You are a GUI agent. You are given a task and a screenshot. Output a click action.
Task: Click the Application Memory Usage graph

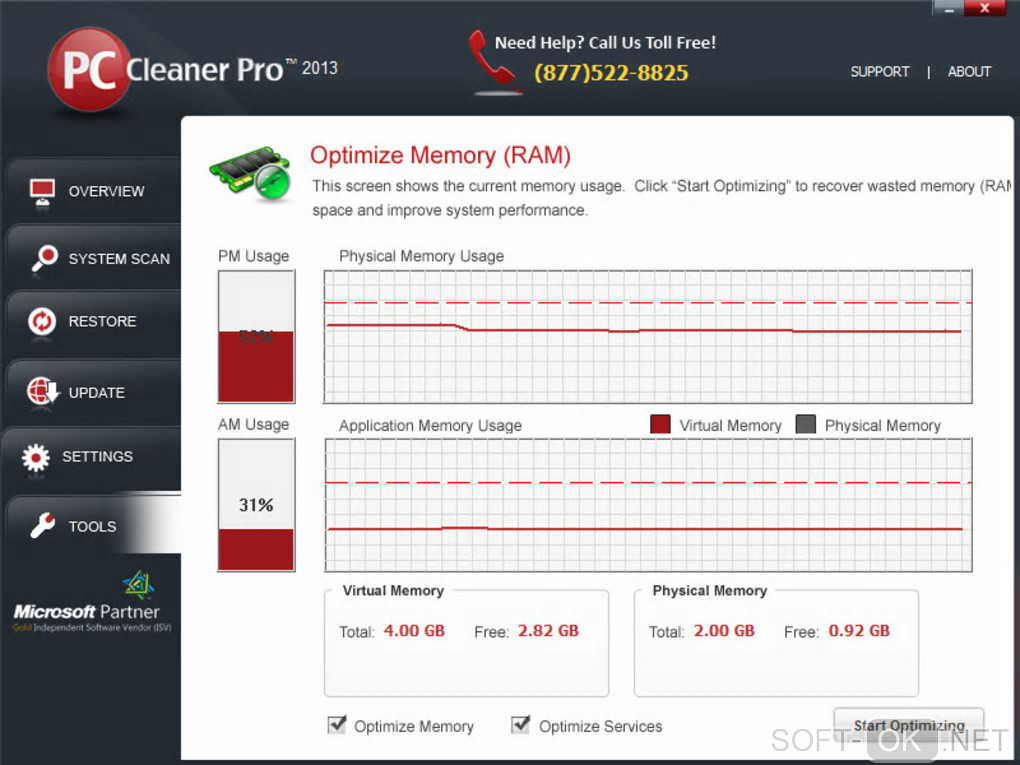(648, 505)
